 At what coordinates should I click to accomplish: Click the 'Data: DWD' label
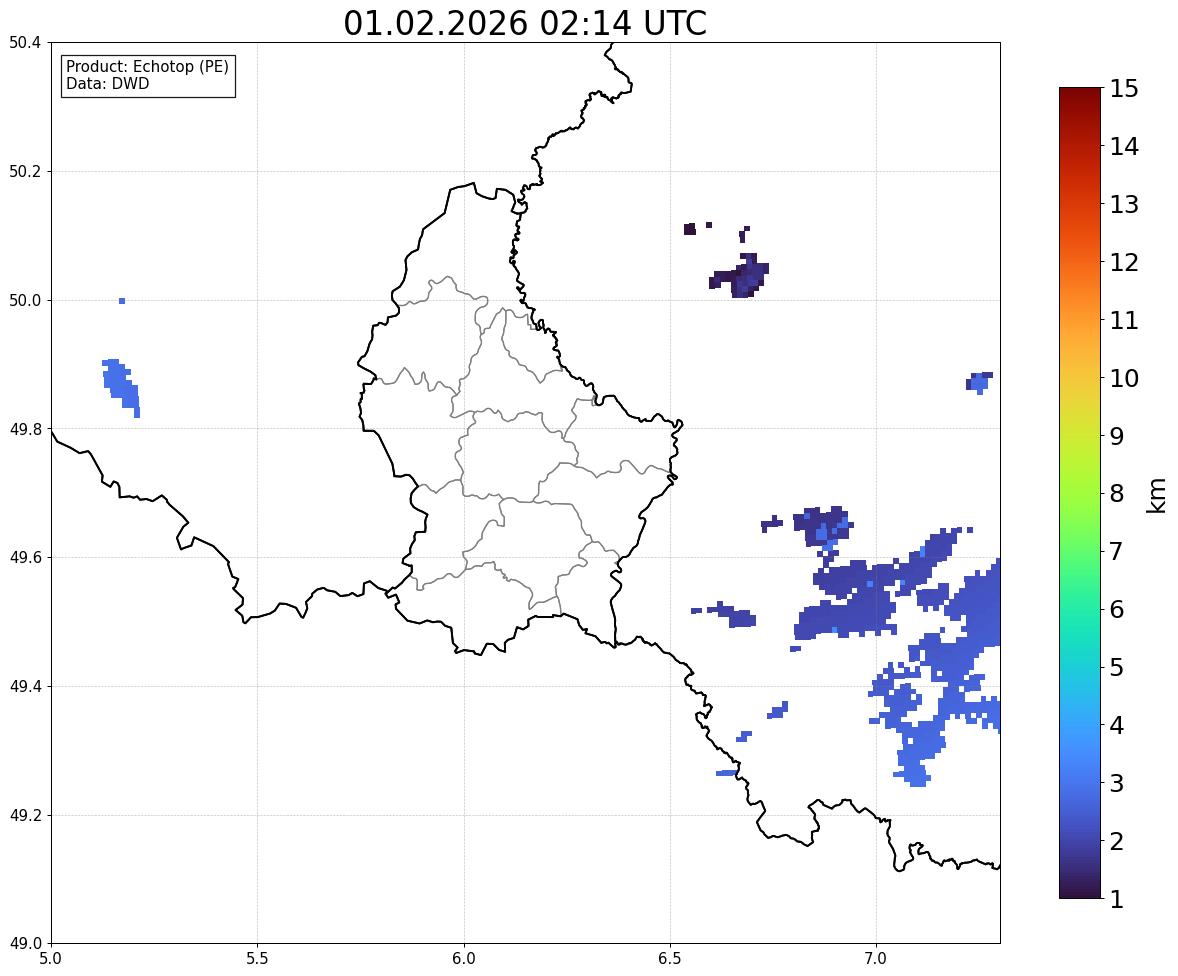(107, 83)
